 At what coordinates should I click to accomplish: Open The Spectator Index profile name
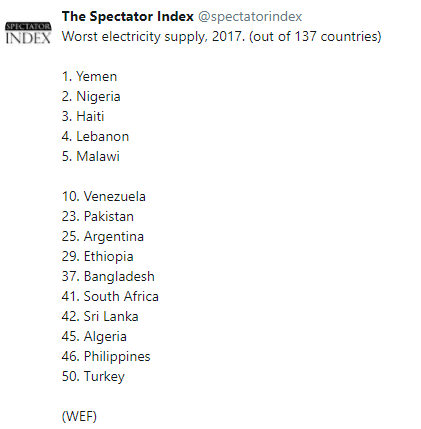point(128,16)
